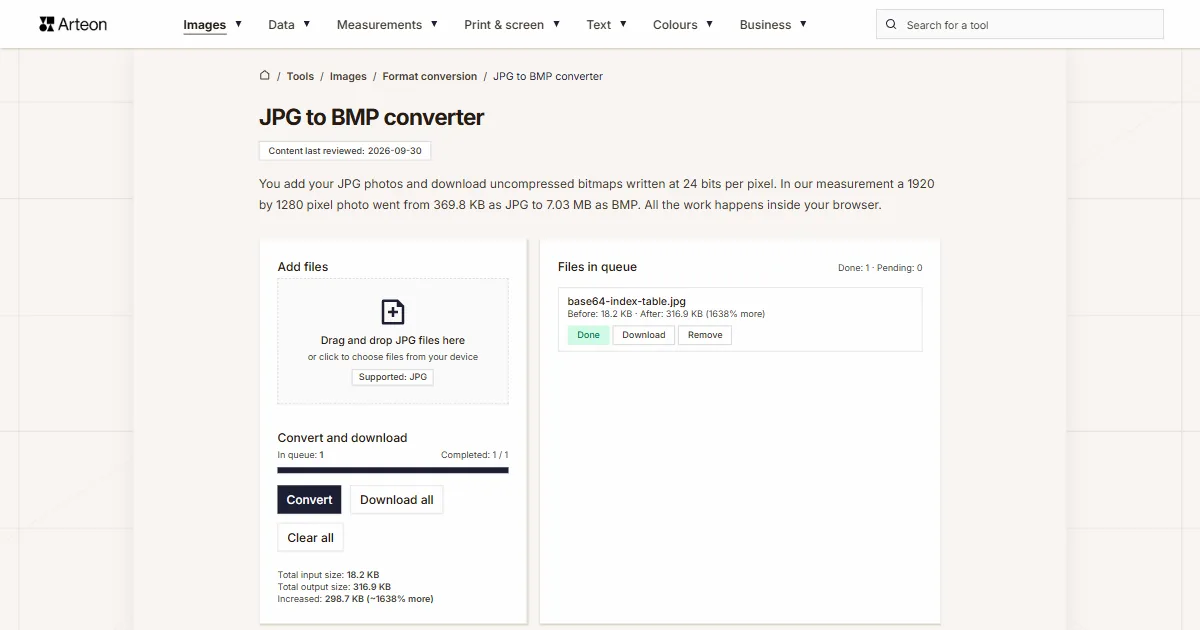Click the Supported: JPG tag
This screenshot has width=1200, height=630.
[x=393, y=377]
